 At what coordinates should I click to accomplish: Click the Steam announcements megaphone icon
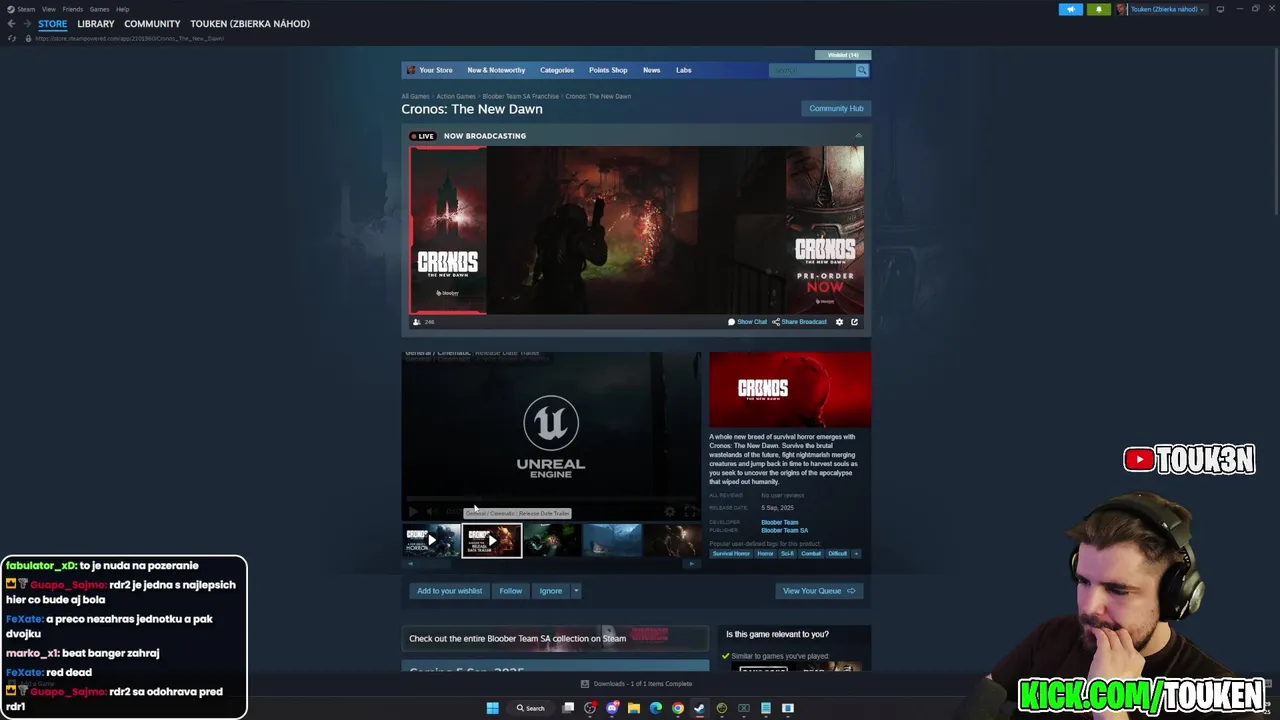pyautogui.click(x=1071, y=9)
